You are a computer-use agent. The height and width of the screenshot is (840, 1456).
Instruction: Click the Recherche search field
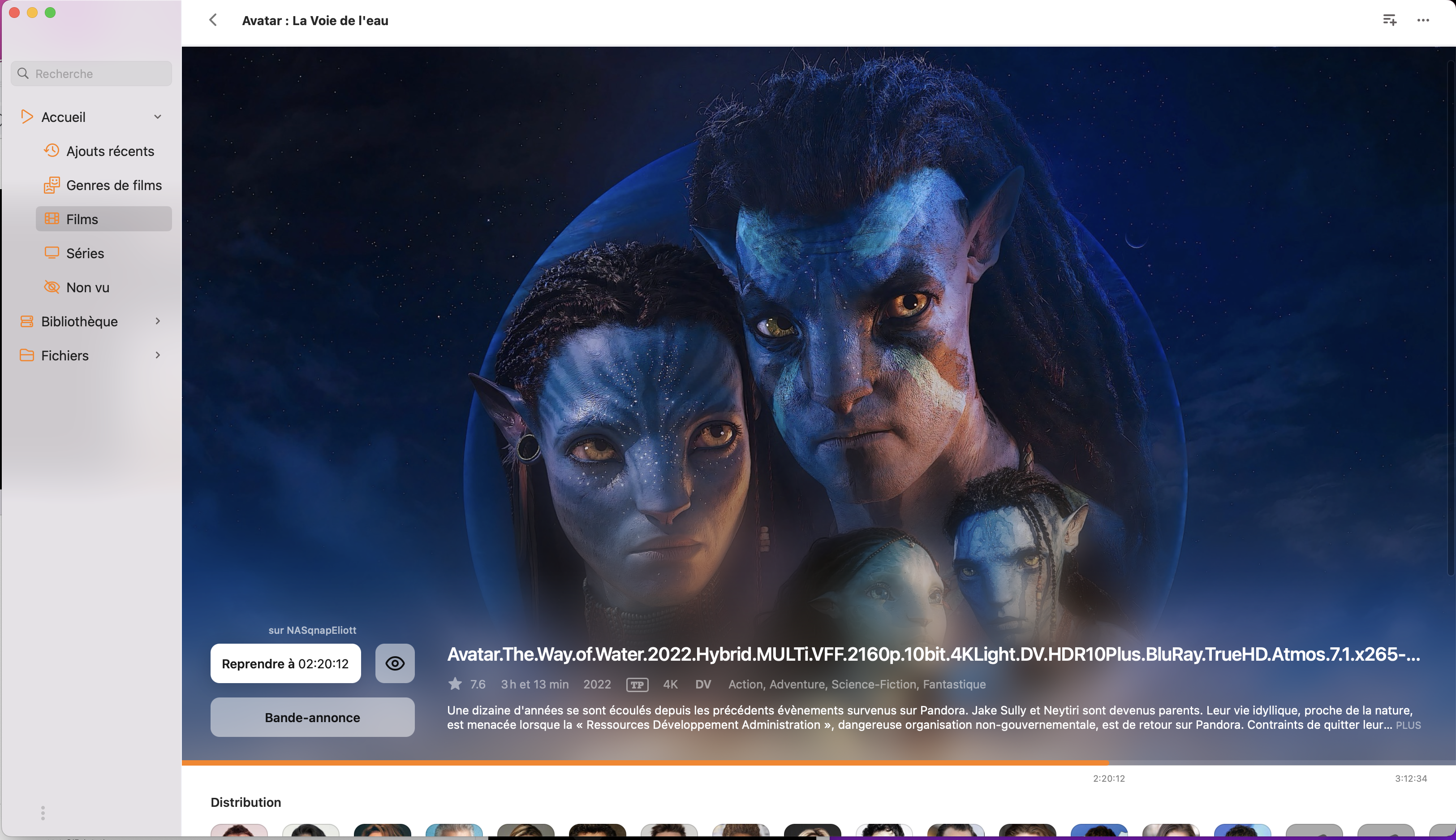coord(92,74)
